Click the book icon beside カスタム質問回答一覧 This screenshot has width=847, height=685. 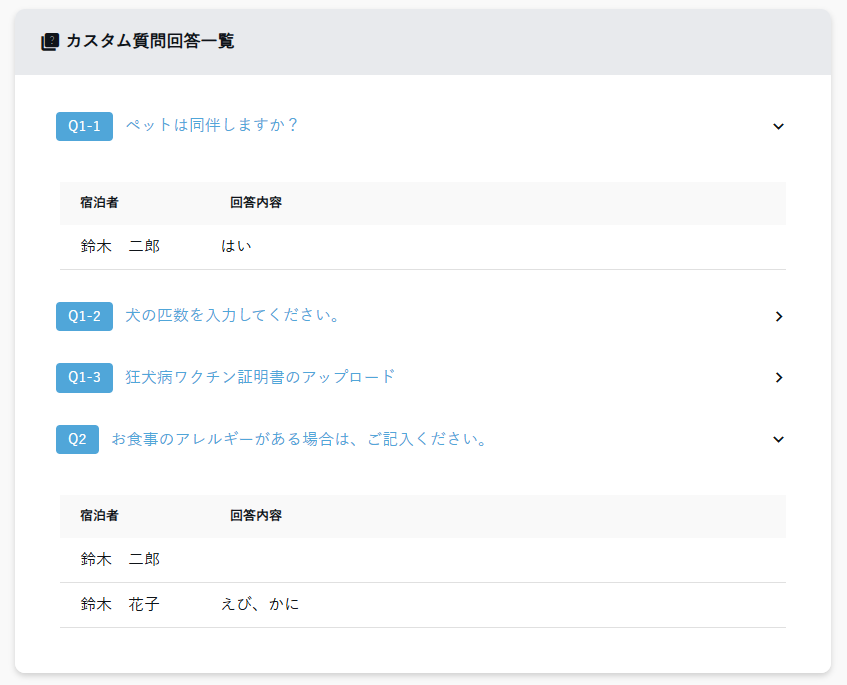49,42
